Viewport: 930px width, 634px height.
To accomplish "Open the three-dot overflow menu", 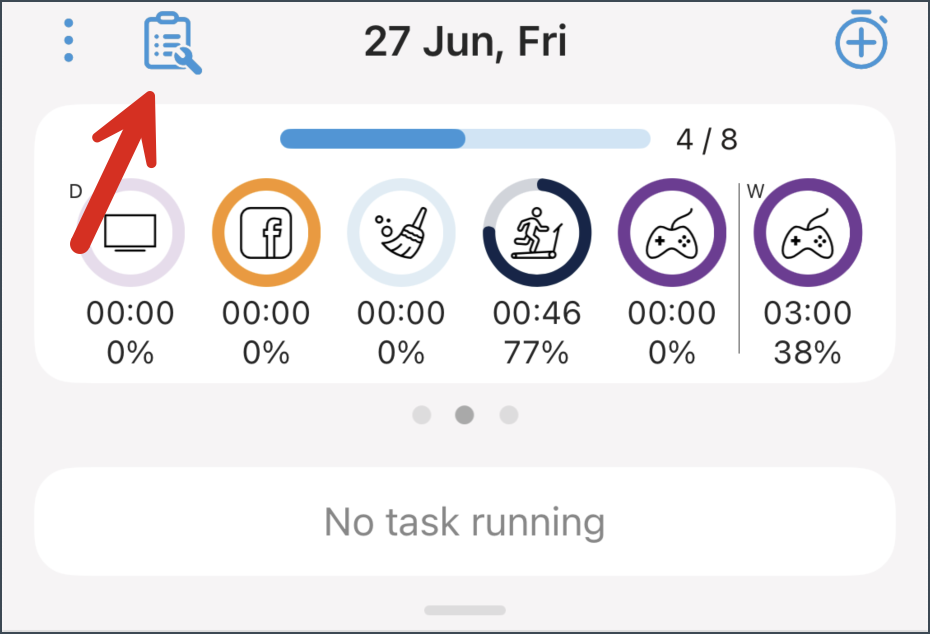I will click(69, 40).
